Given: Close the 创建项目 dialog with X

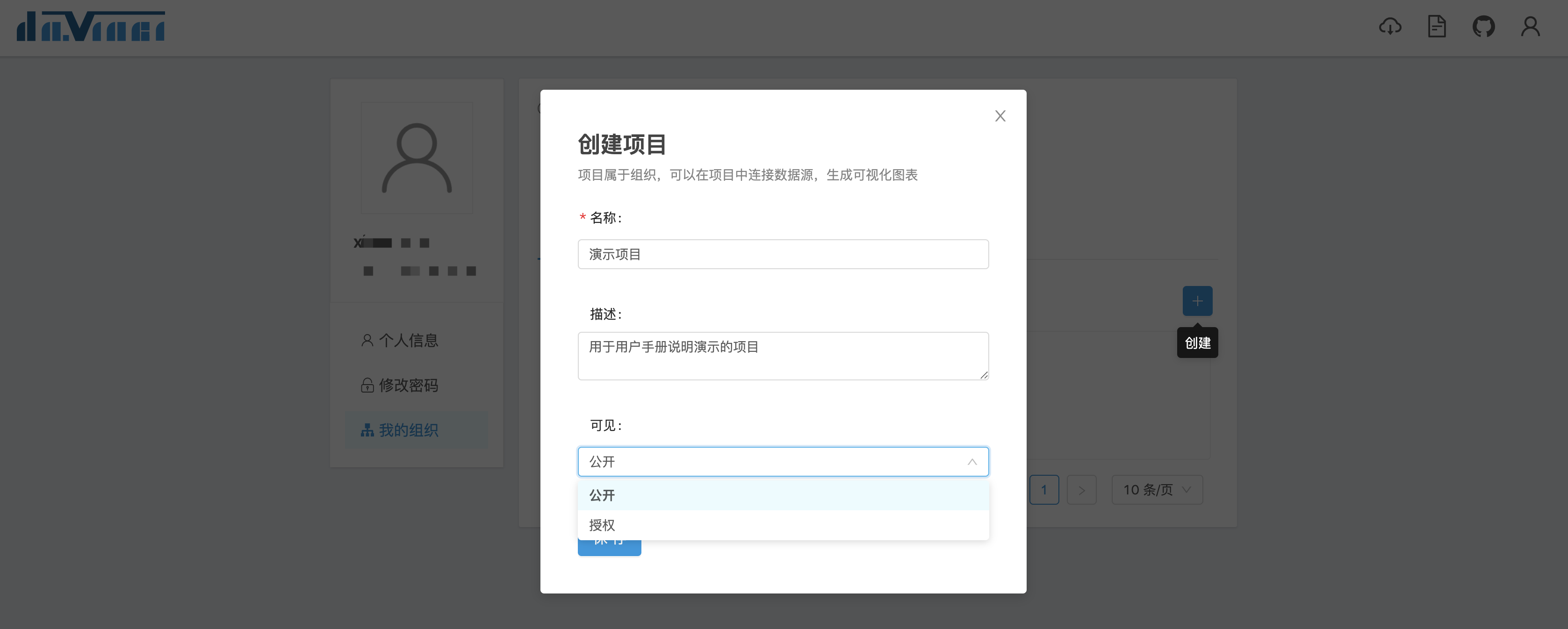Looking at the screenshot, I should click(x=1000, y=116).
